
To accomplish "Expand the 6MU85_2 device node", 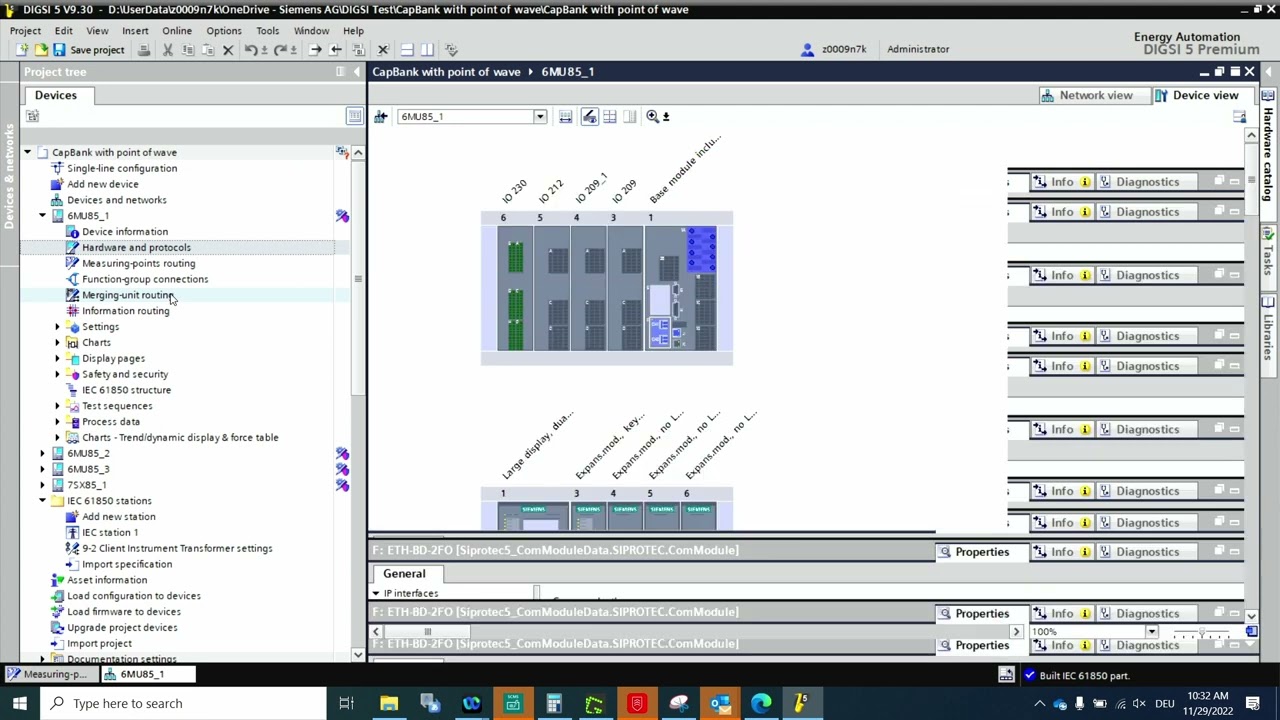I will [x=43, y=454].
